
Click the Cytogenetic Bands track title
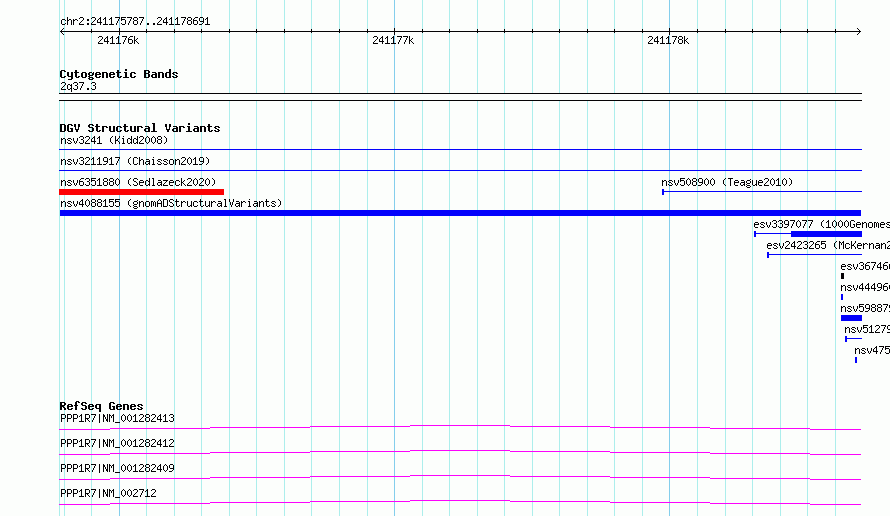(x=119, y=74)
